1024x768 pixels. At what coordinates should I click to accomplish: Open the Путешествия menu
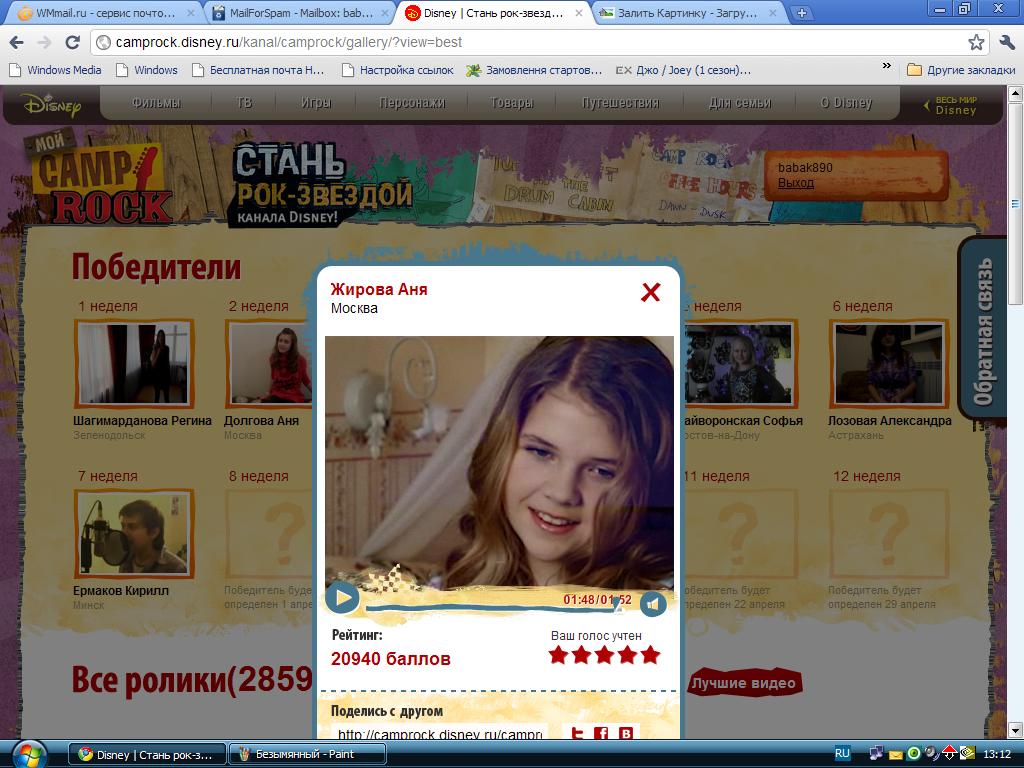(x=620, y=103)
